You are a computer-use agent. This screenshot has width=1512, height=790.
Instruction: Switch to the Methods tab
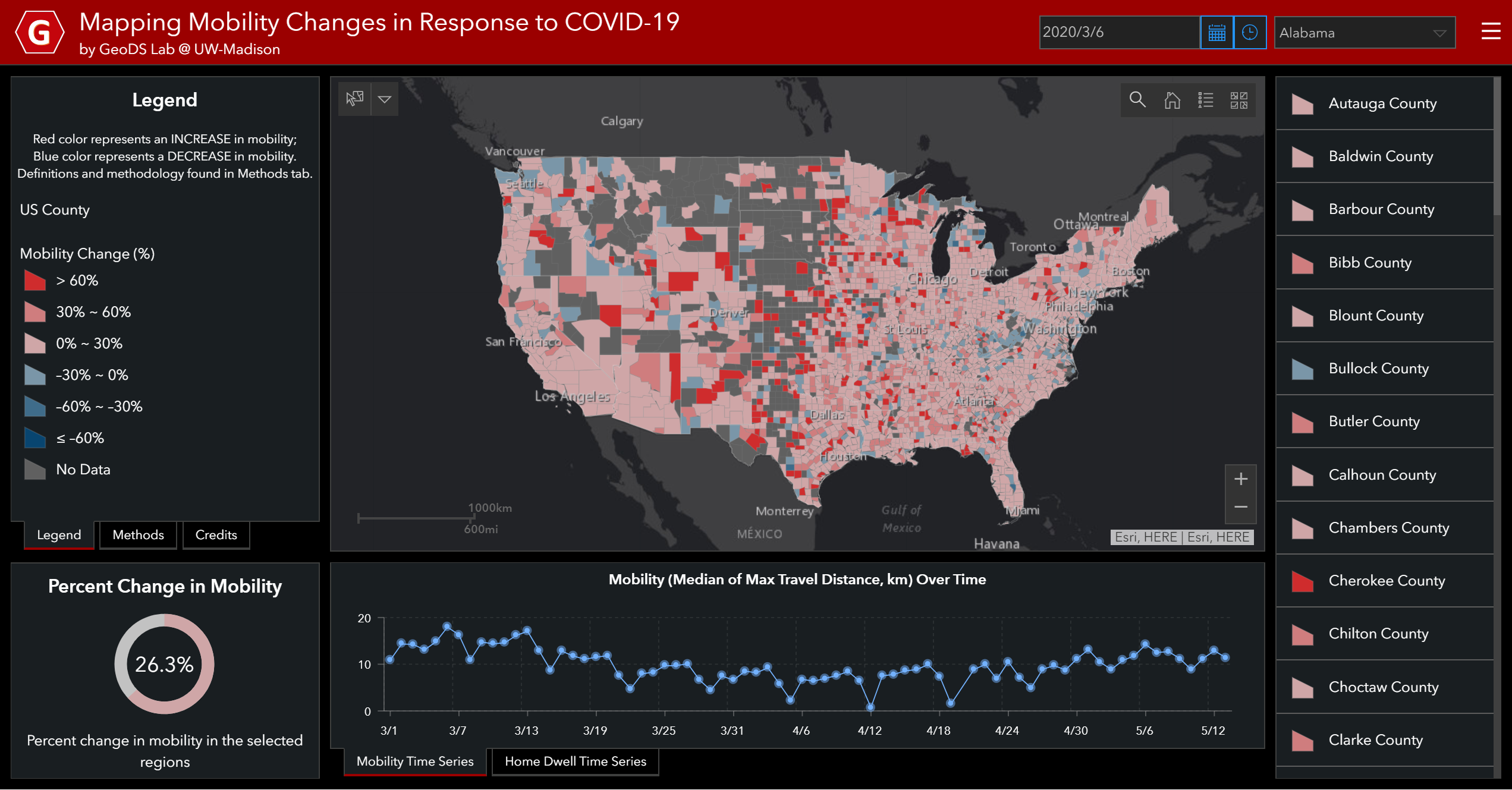tap(138, 535)
